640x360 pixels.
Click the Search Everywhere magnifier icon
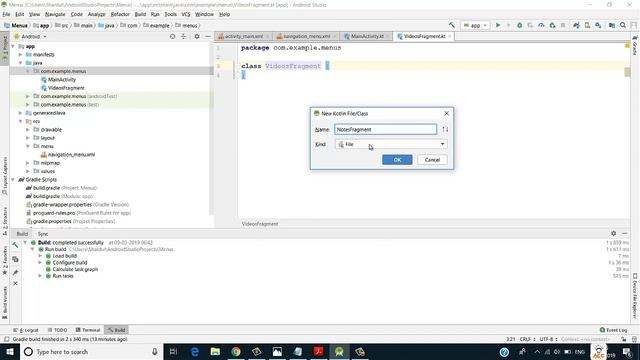coord(623,25)
